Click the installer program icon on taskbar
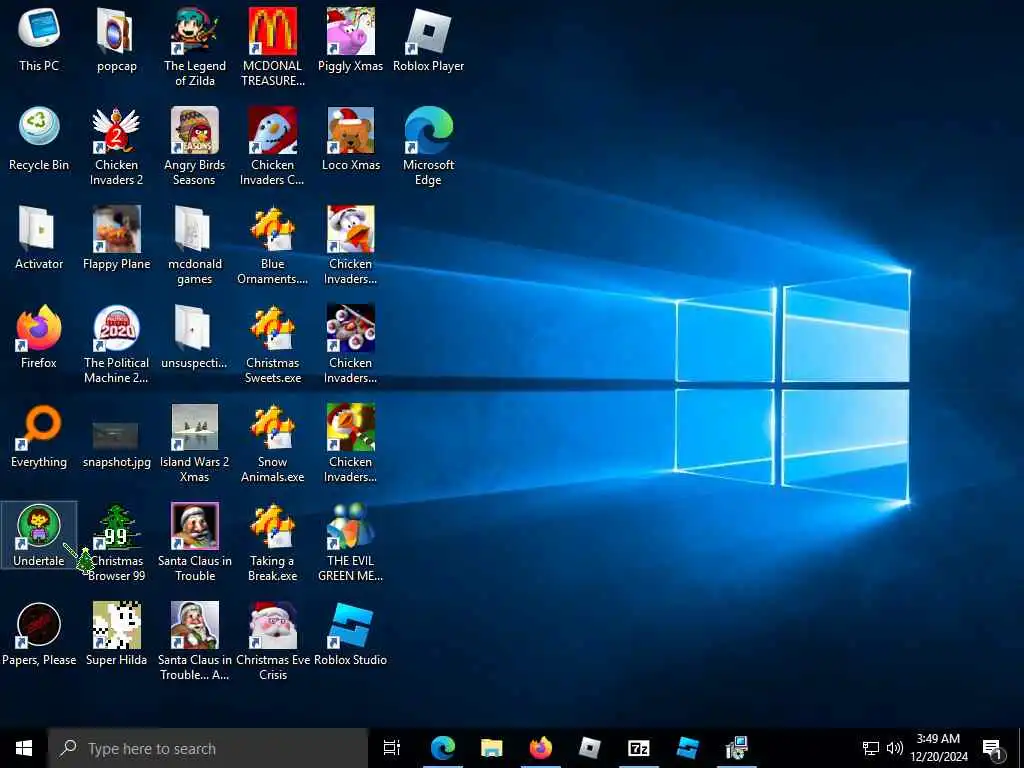Image resolution: width=1024 pixels, height=768 pixels. pos(737,748)
